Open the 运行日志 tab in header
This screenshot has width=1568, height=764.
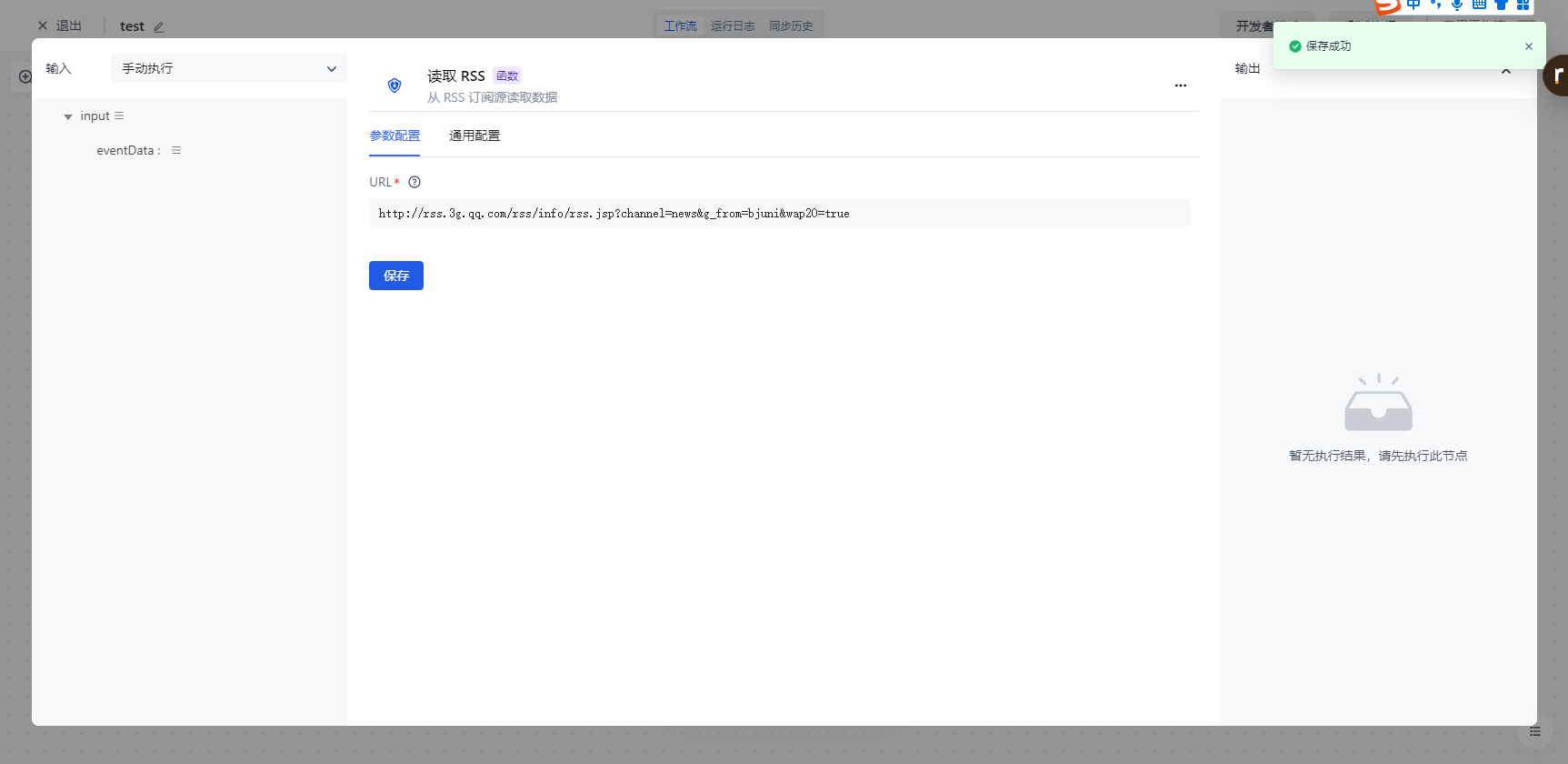tap(733, 25)
